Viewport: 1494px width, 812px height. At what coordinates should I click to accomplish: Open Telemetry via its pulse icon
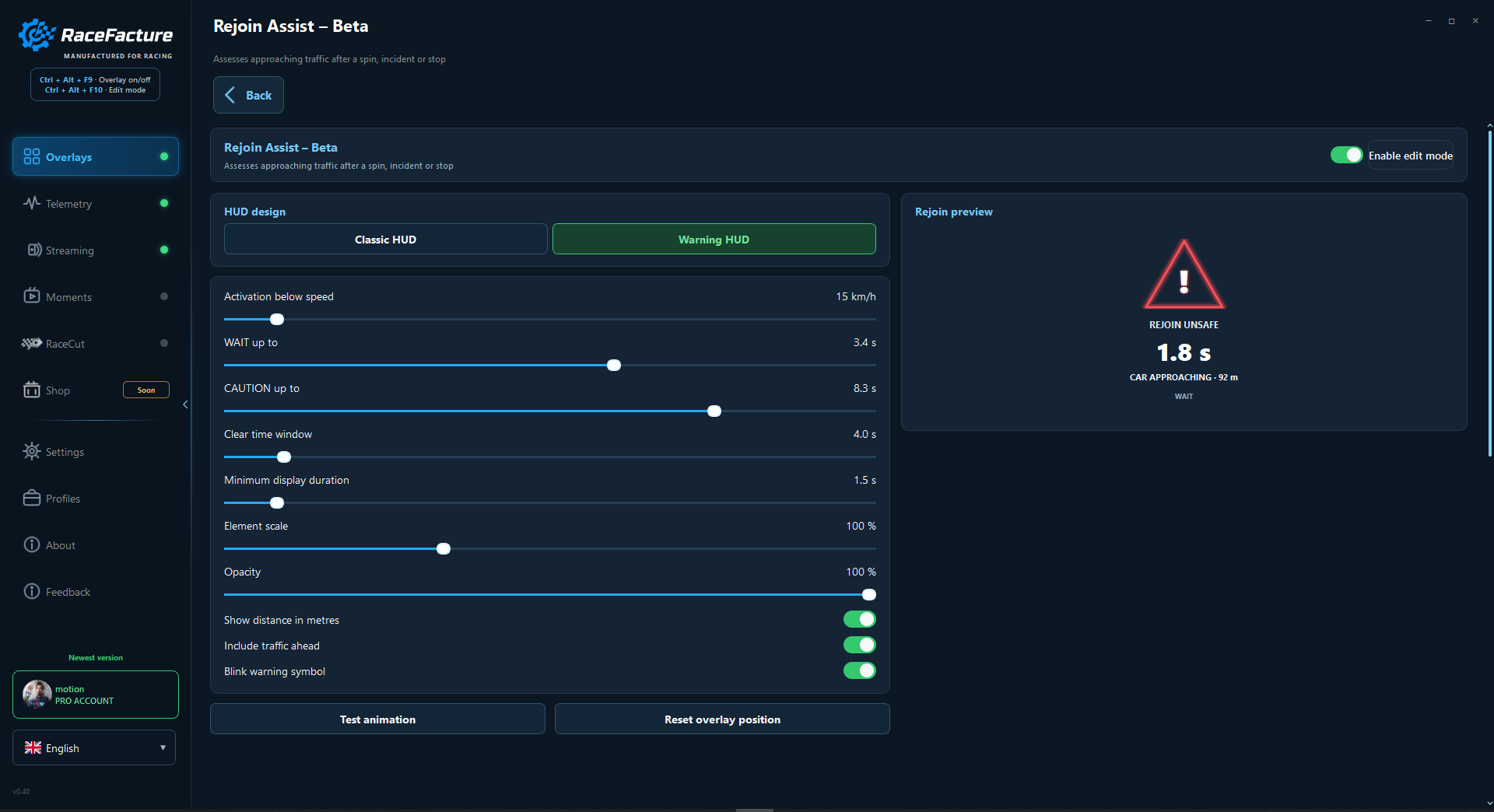click(x=32, y=203)
